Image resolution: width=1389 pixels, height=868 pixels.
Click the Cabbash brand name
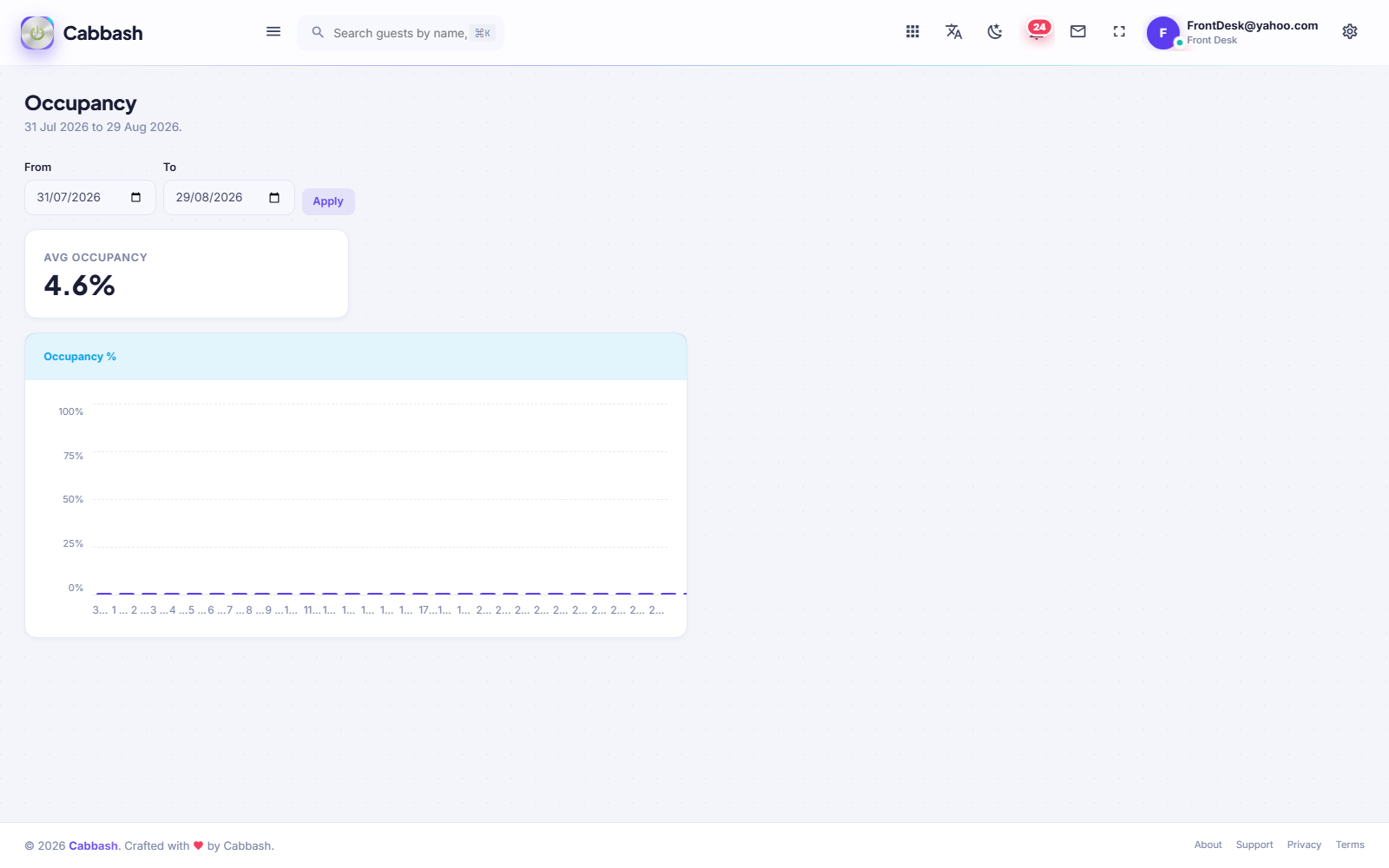pyautogui.click(x=103, y=33)
